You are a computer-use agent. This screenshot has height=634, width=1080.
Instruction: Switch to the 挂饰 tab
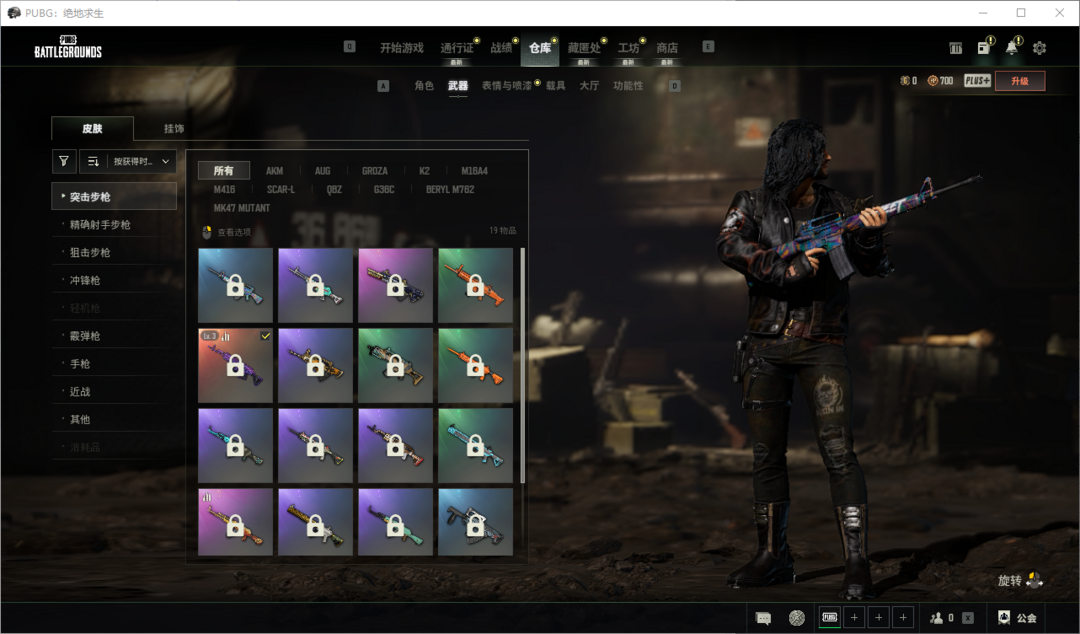pos(173,129)
